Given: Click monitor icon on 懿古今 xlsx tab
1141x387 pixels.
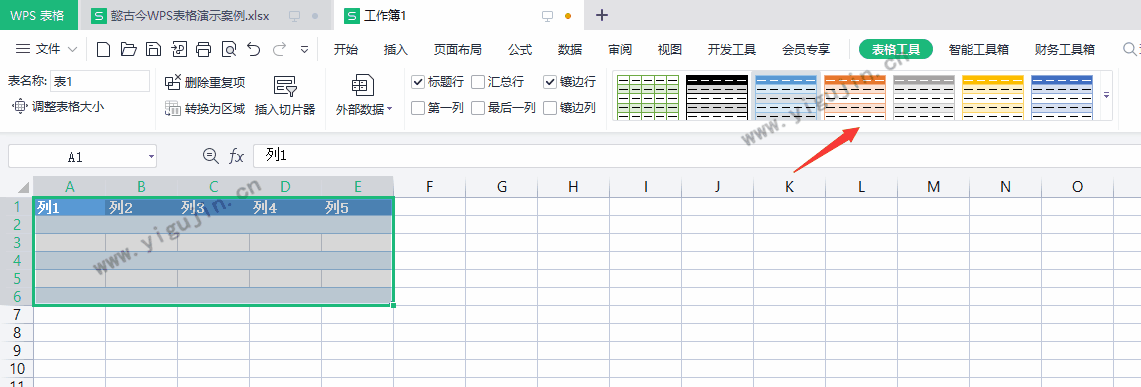Looking at the screenshot, I should [295, 15].
